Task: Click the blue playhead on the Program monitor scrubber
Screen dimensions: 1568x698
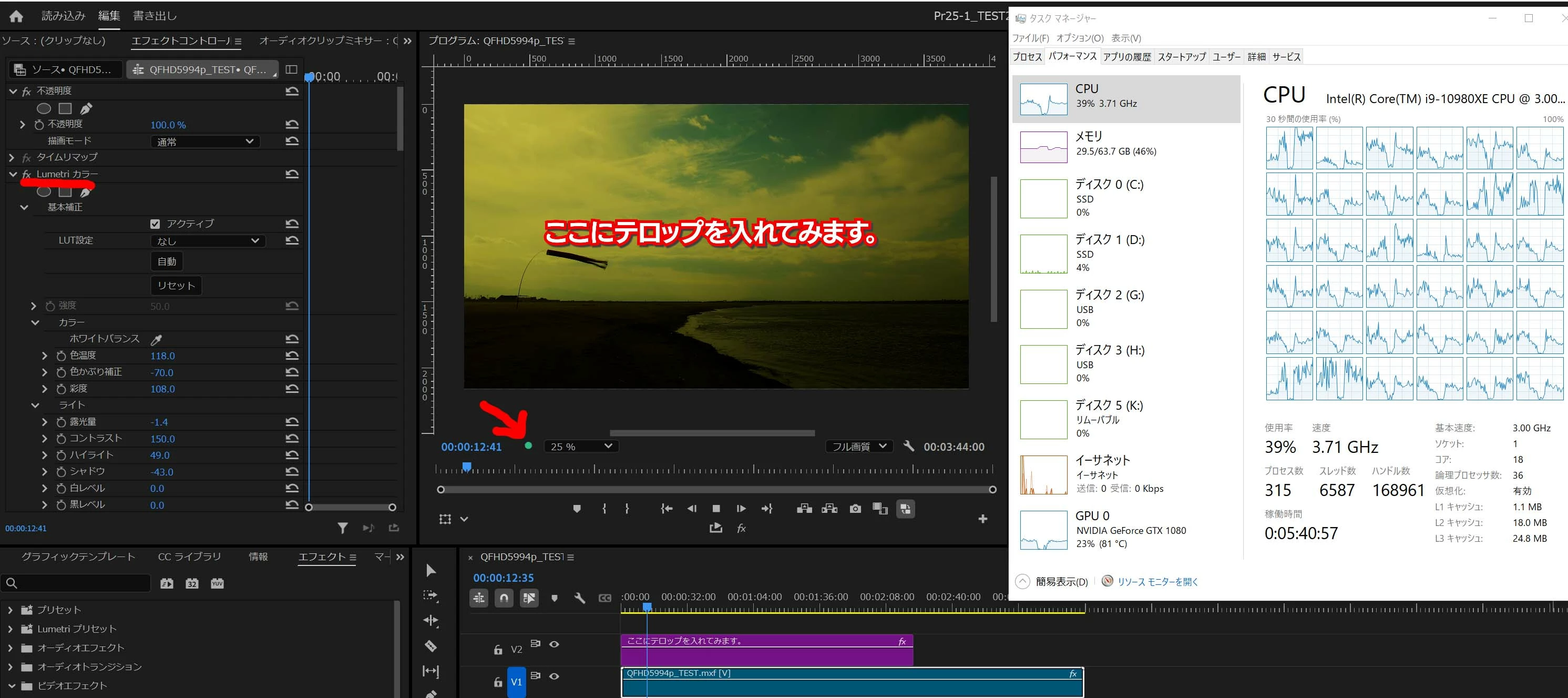Action: point(466,467)
